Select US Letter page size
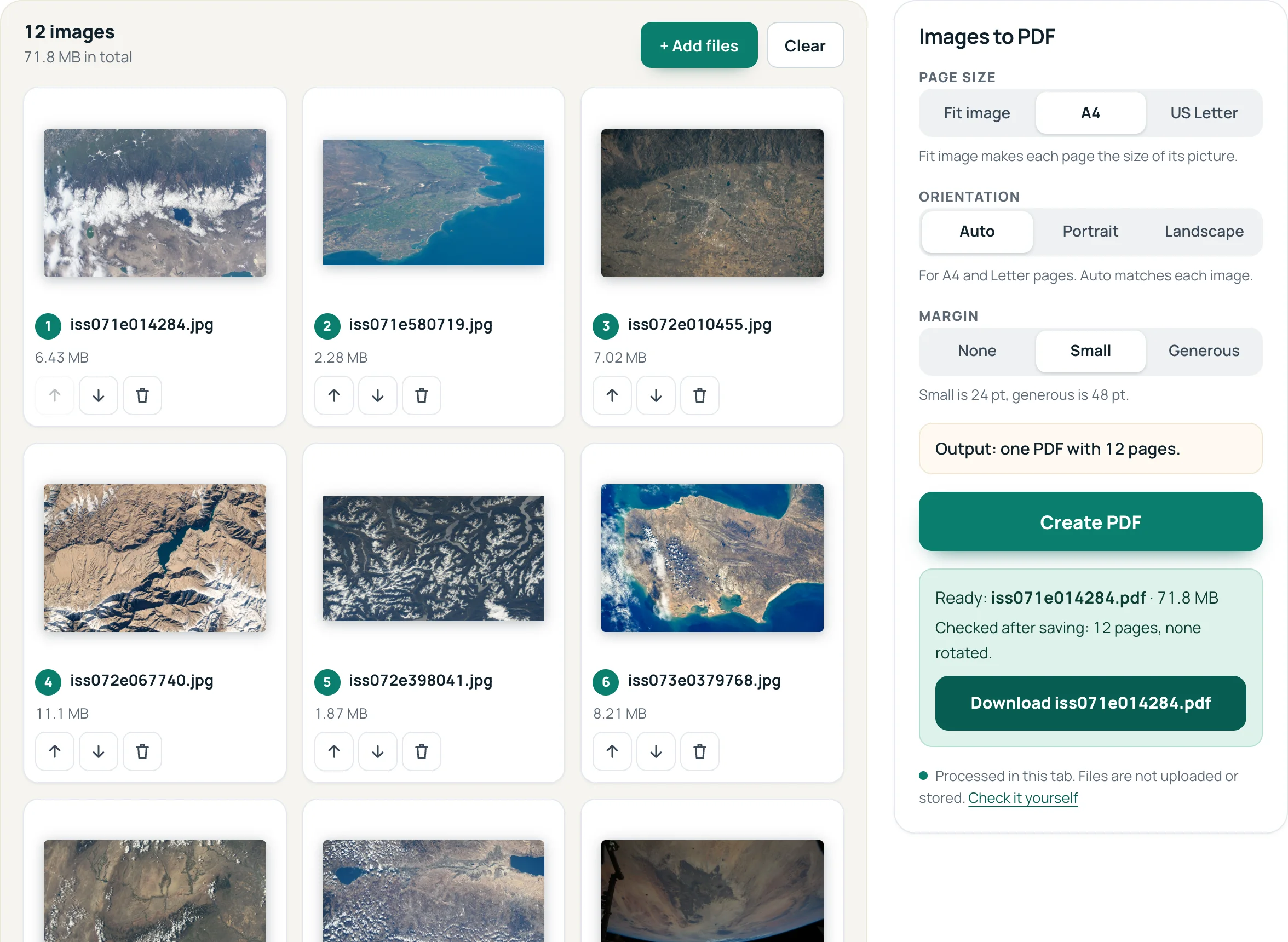This screenshot has height=942, width=1288. (x=1204, y=113)
